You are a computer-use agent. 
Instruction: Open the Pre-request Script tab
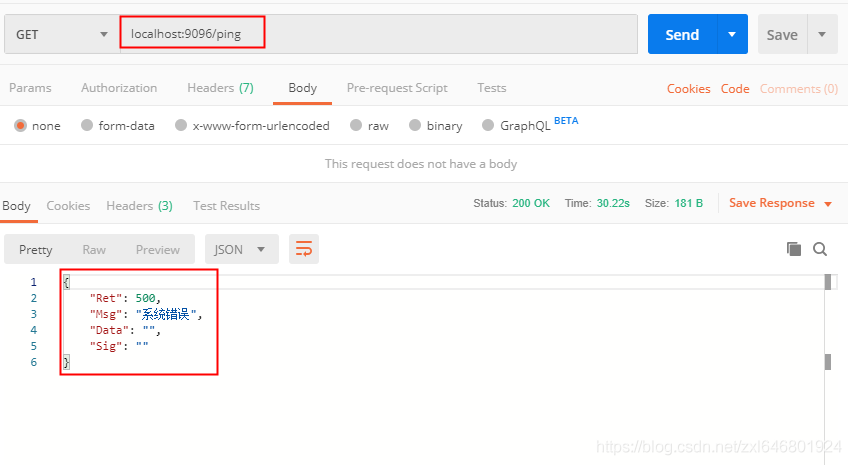[397, 88]
